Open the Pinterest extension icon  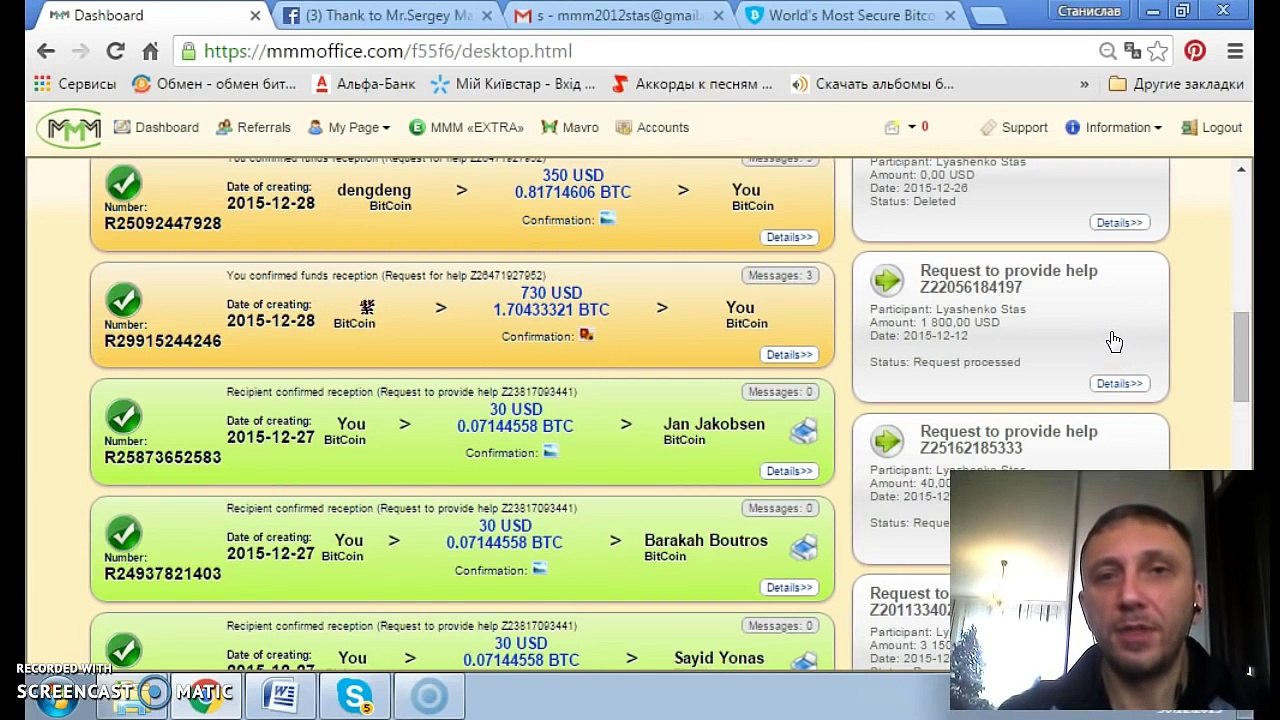[1195, 51]
